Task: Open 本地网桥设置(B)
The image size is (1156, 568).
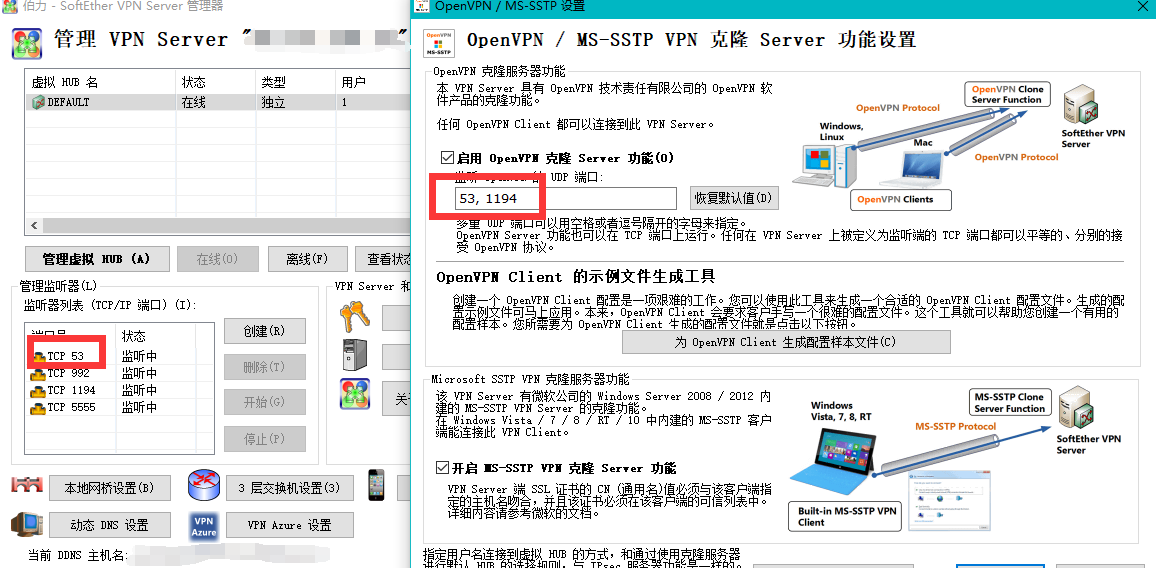Action: pos(110,488)
